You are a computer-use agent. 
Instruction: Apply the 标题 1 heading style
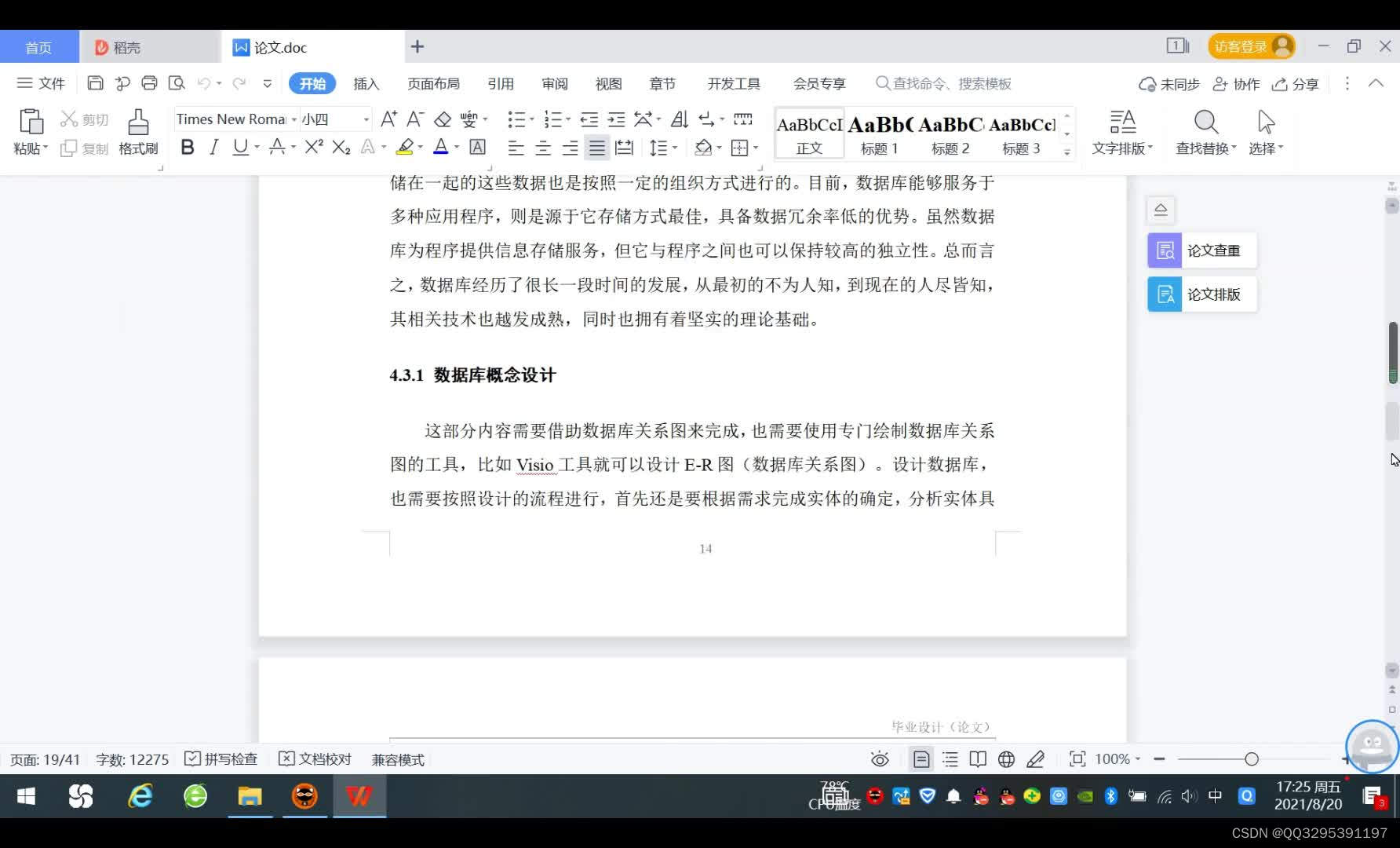coord(879,134)
